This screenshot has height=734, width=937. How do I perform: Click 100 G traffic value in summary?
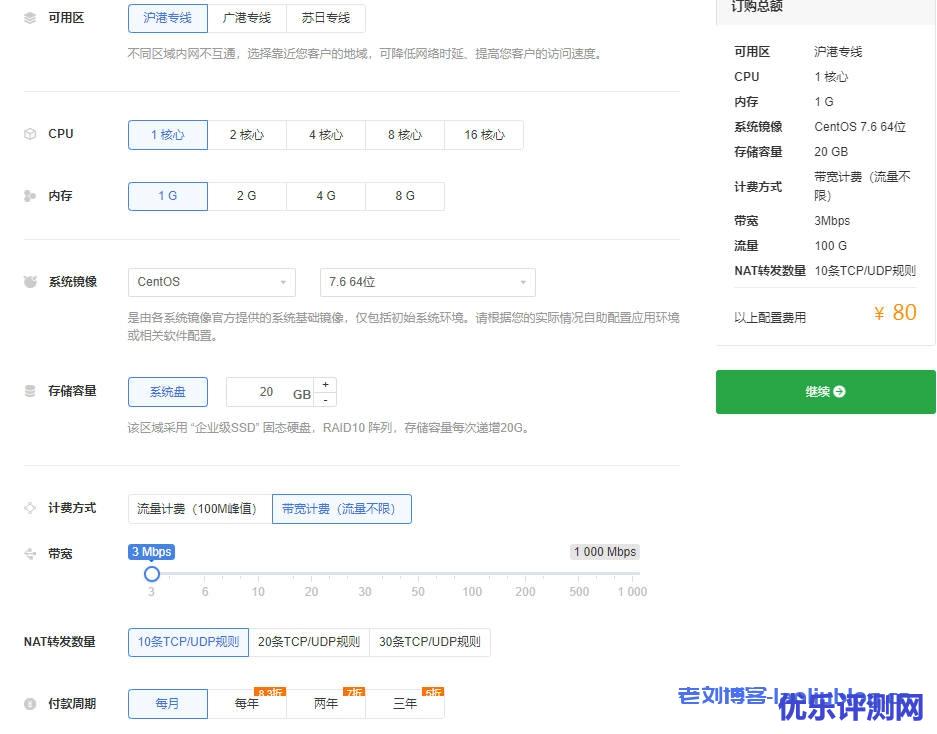coord(831,246)
